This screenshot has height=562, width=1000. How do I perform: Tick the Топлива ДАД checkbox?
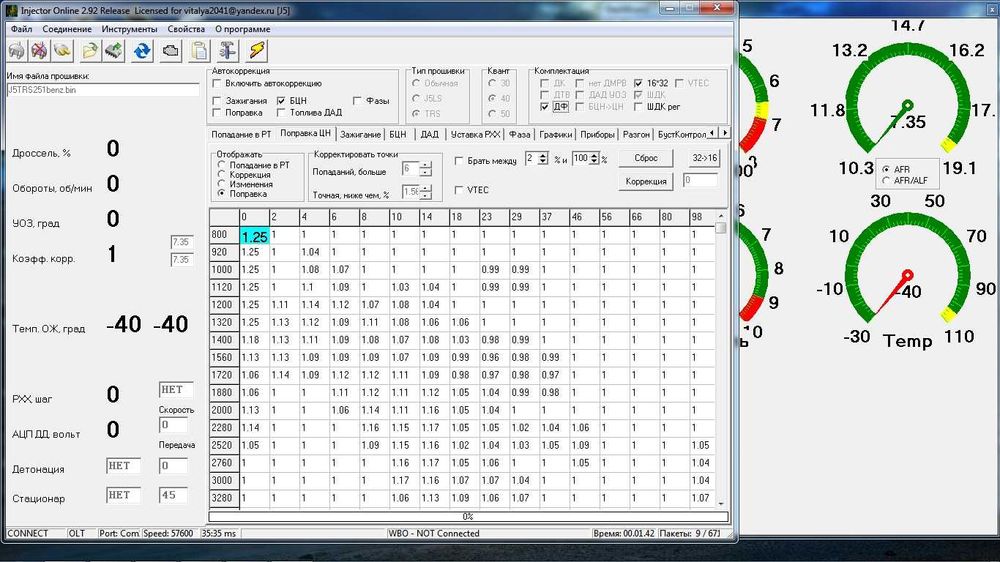click(x=281, y=113)
